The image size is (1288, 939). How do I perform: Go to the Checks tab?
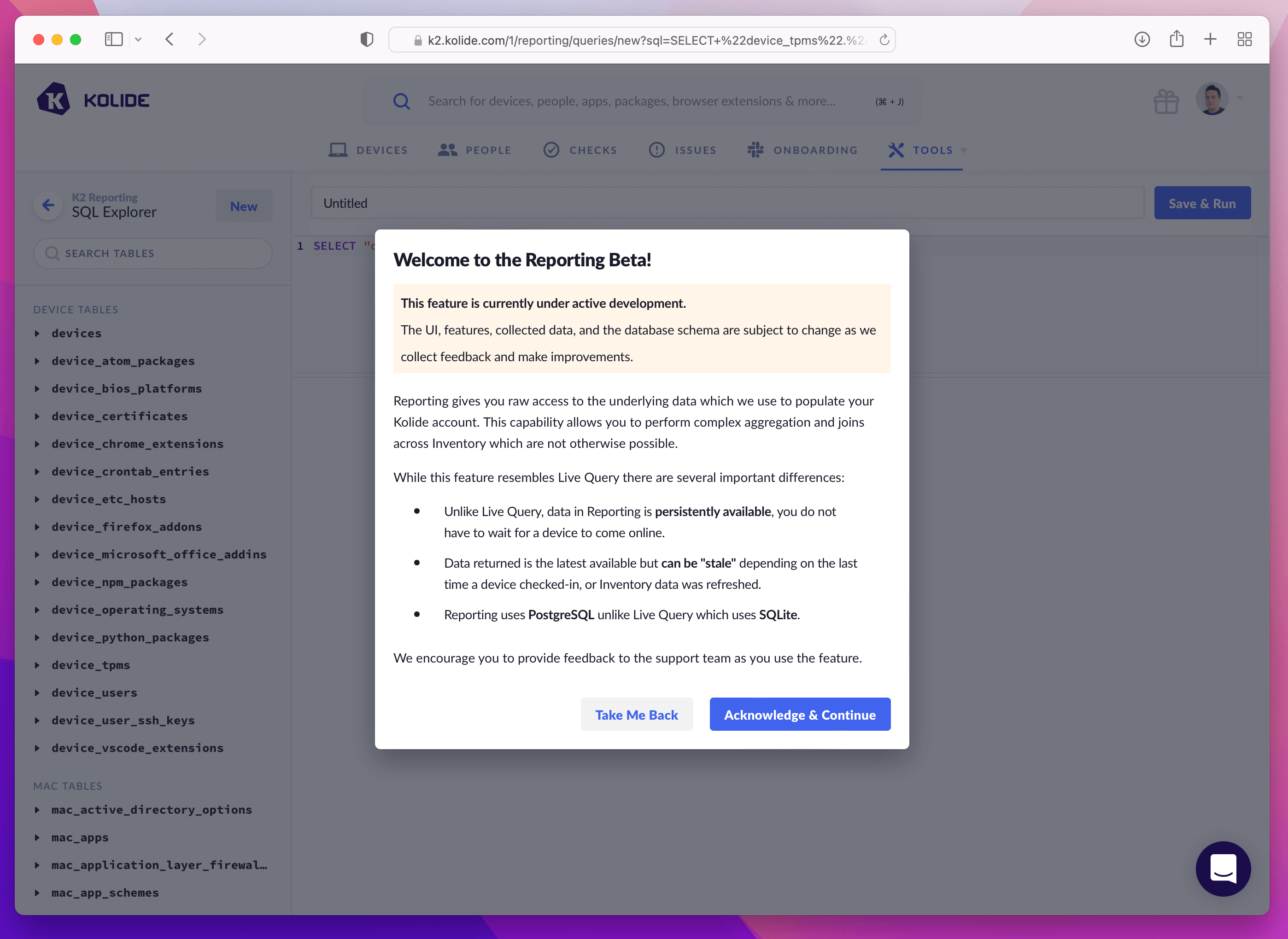pos(580,150)
